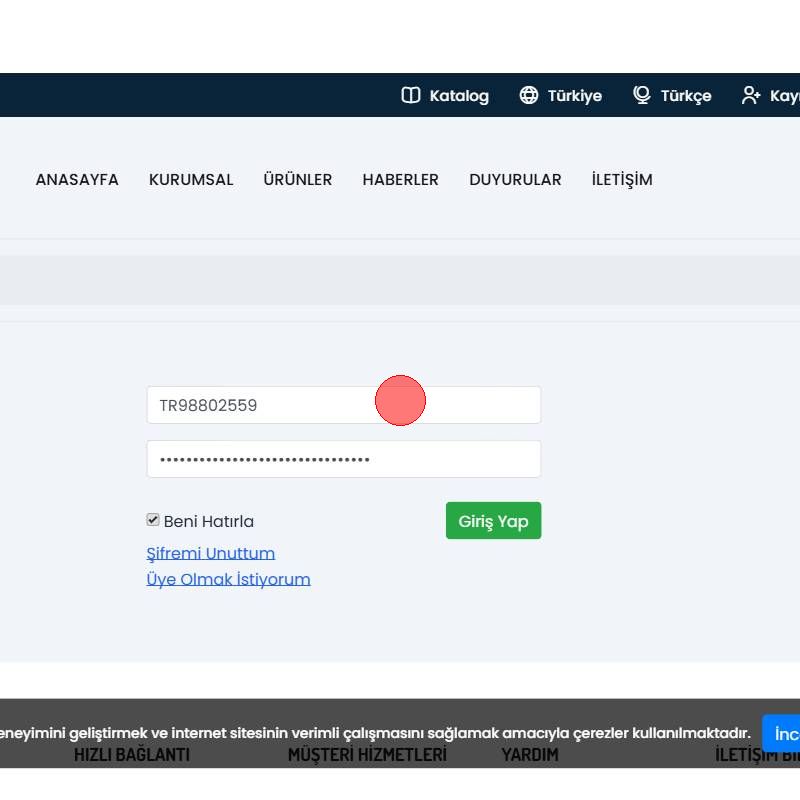Screen dimensions: 800x800
Task: Open the Türkiye country selector label
Action: (x=574, y=96)
